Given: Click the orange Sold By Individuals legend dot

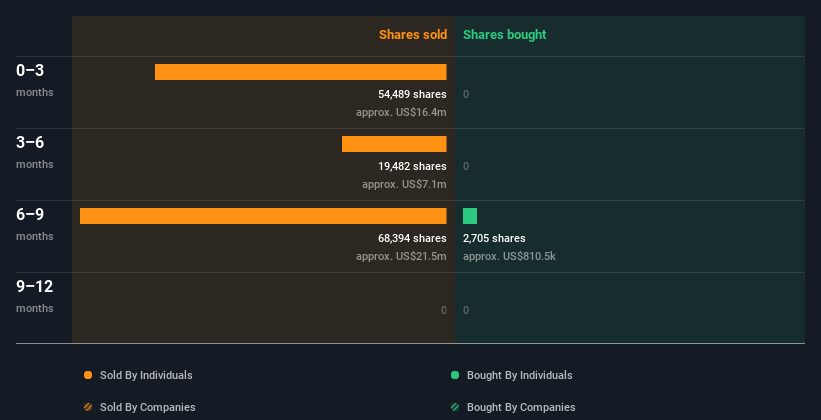Looking at the screenshot, I should point(88,375).
